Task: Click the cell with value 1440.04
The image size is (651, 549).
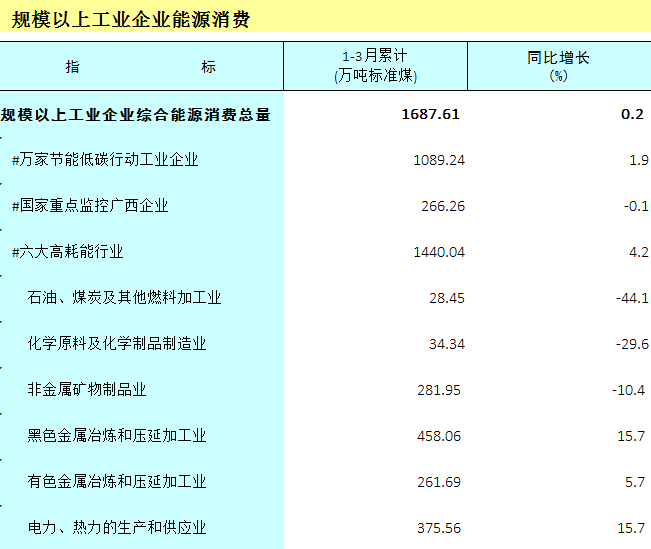Action: click(x=438, y=252)
